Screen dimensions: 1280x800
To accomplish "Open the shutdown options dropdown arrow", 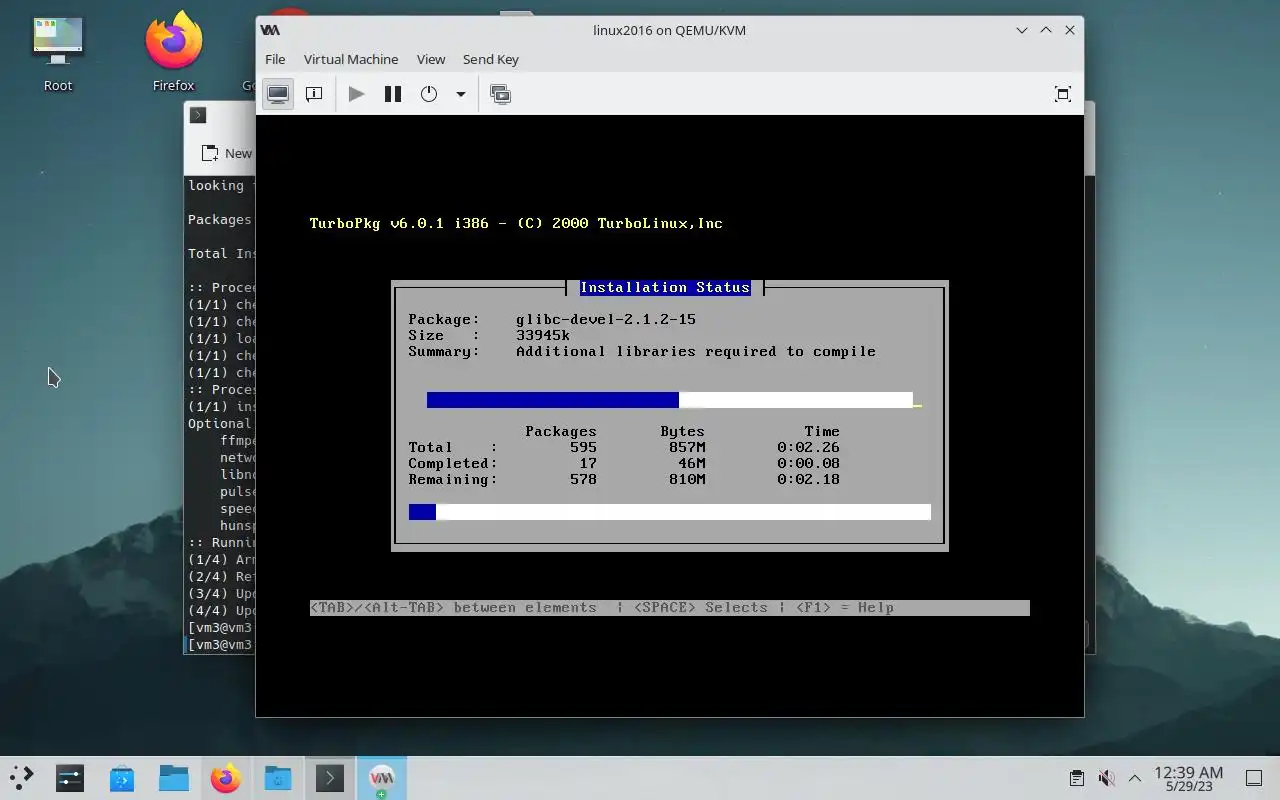I will (x=461, y=94).
